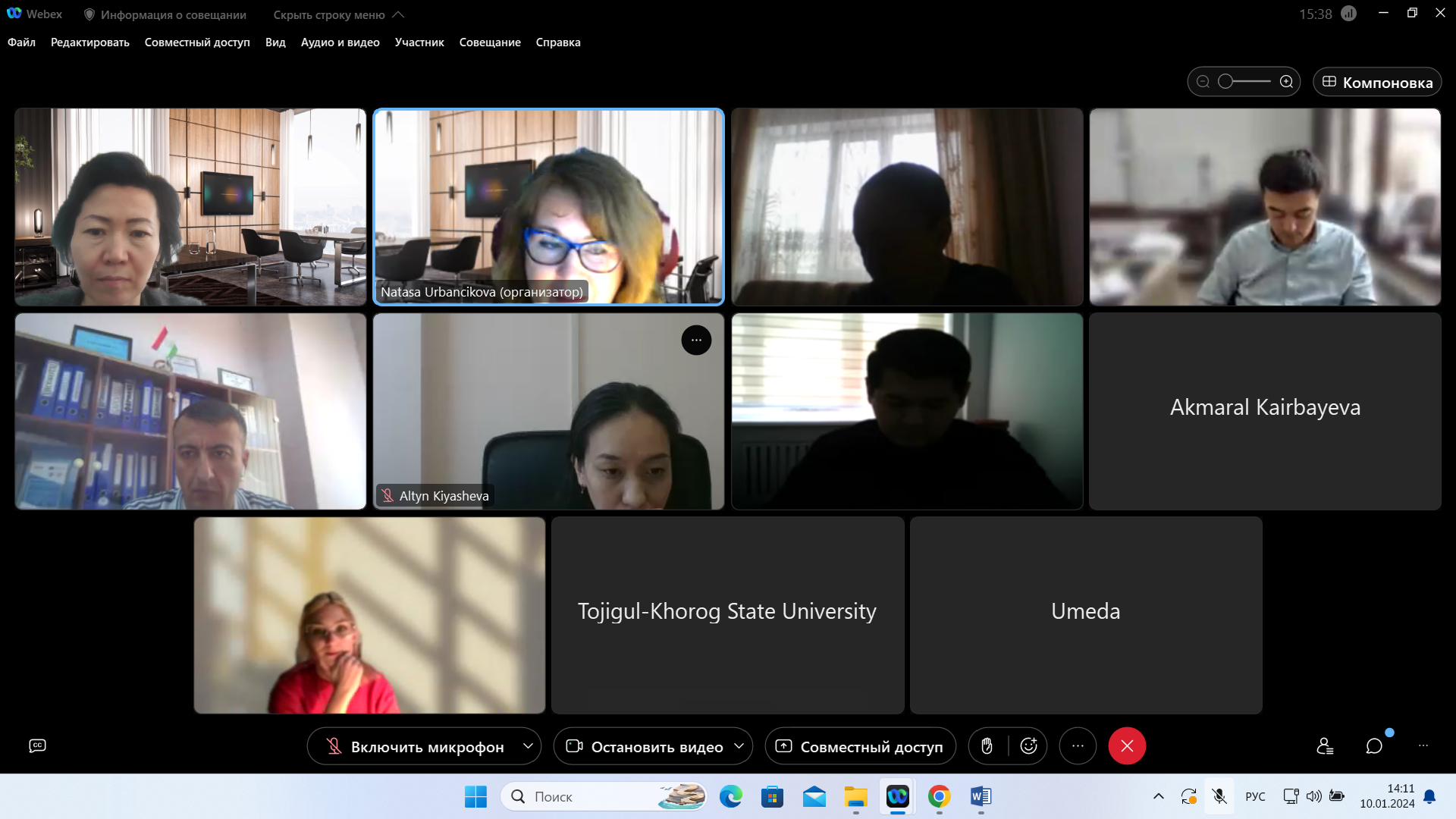Open panel options ellipsis at bottom right
1456x819 pixels.
pos(1423,746)
